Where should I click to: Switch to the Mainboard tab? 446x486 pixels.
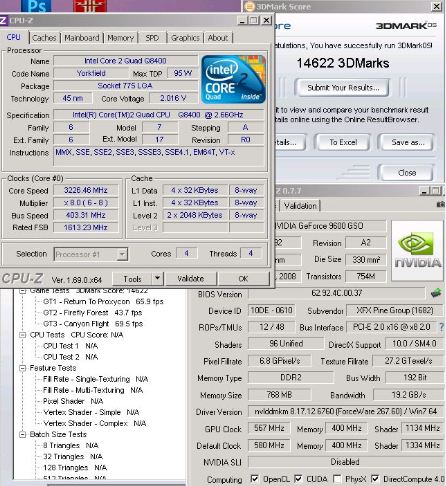[82, 38]
